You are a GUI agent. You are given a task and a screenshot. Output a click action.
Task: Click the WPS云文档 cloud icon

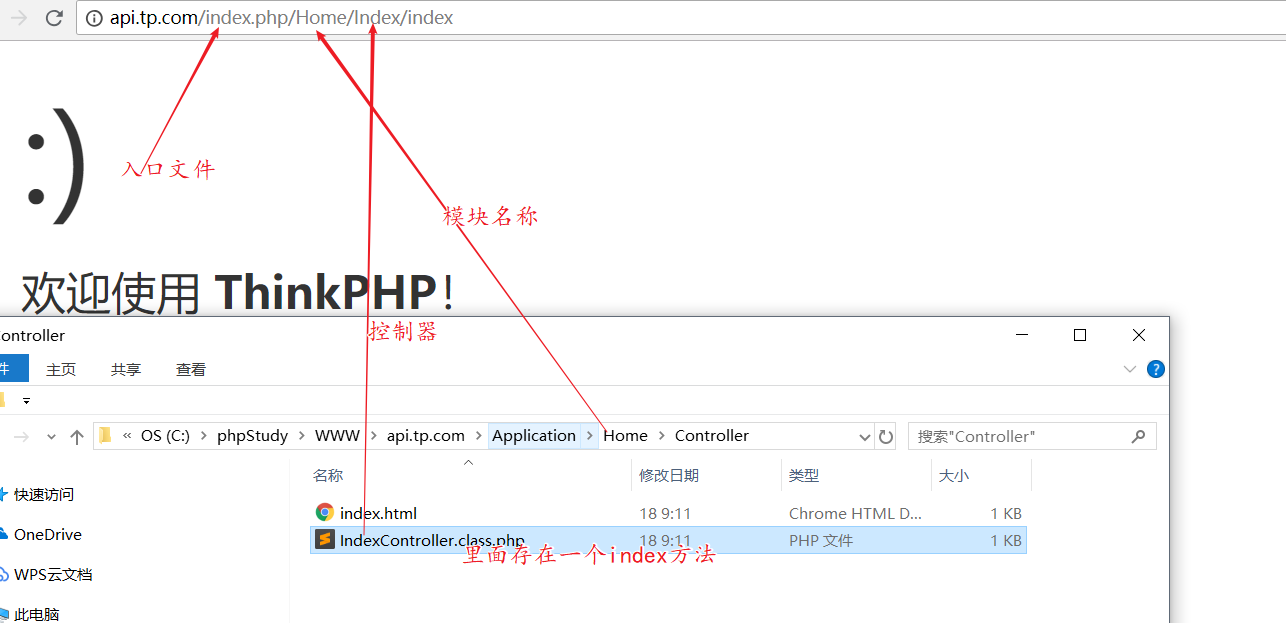[x=4, y=574]
